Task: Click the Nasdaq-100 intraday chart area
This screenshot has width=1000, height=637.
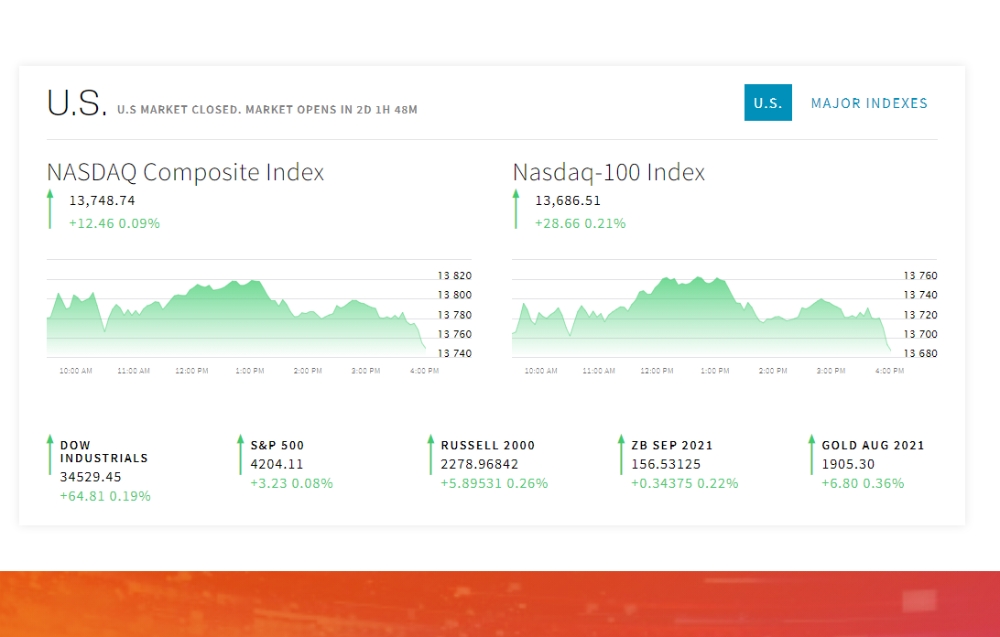Action: click(702, 317)
